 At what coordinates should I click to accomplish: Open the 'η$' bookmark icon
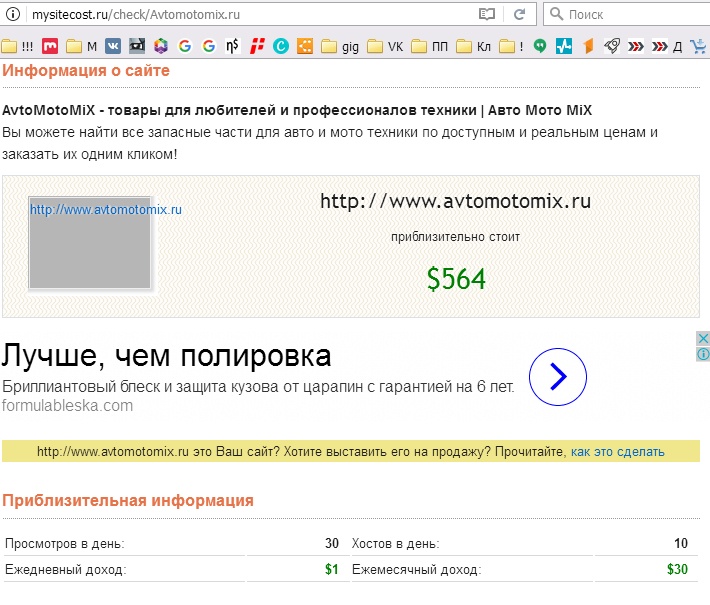click(x=232, y=46)
